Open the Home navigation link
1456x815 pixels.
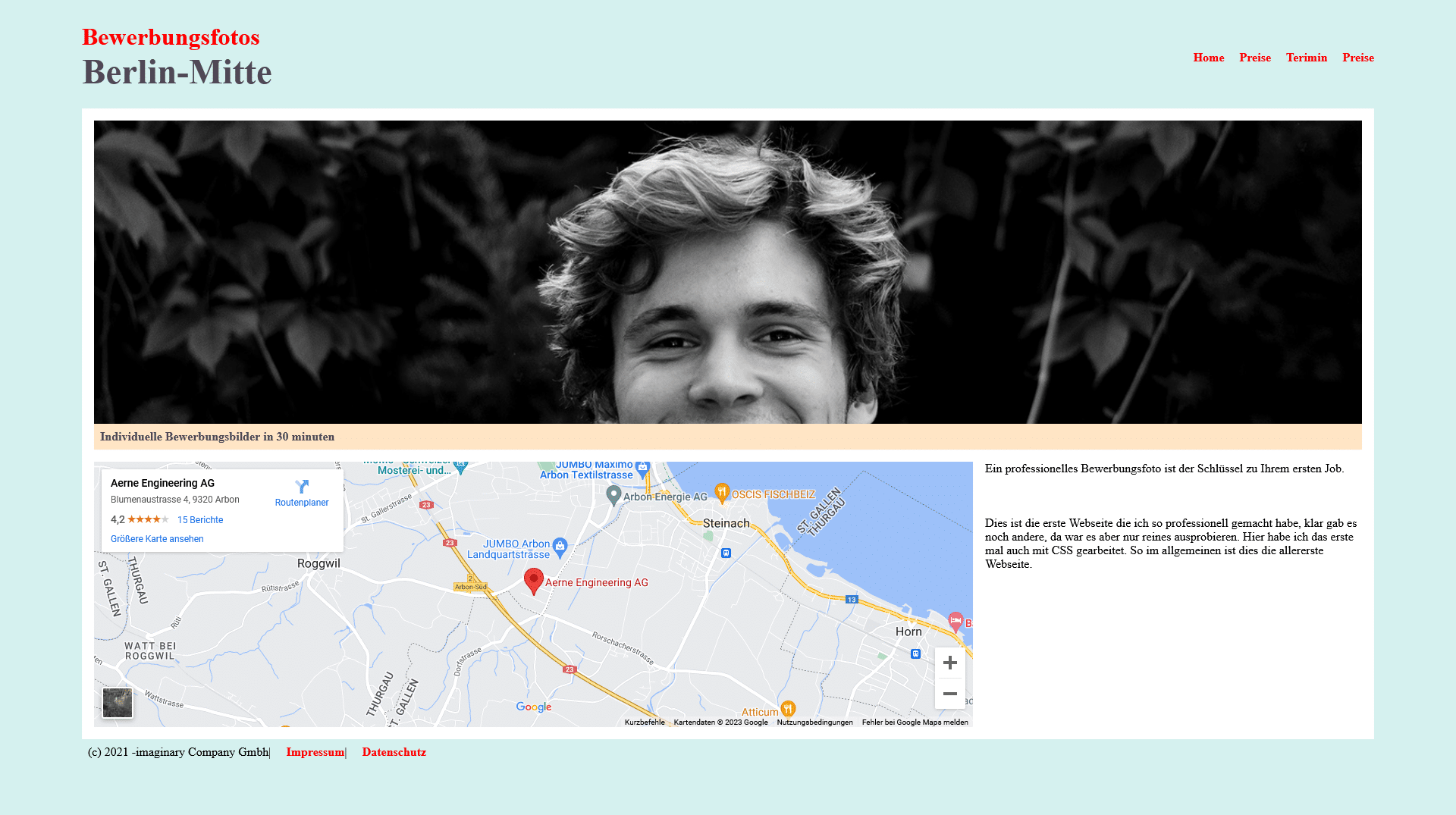click(1208, 58)
